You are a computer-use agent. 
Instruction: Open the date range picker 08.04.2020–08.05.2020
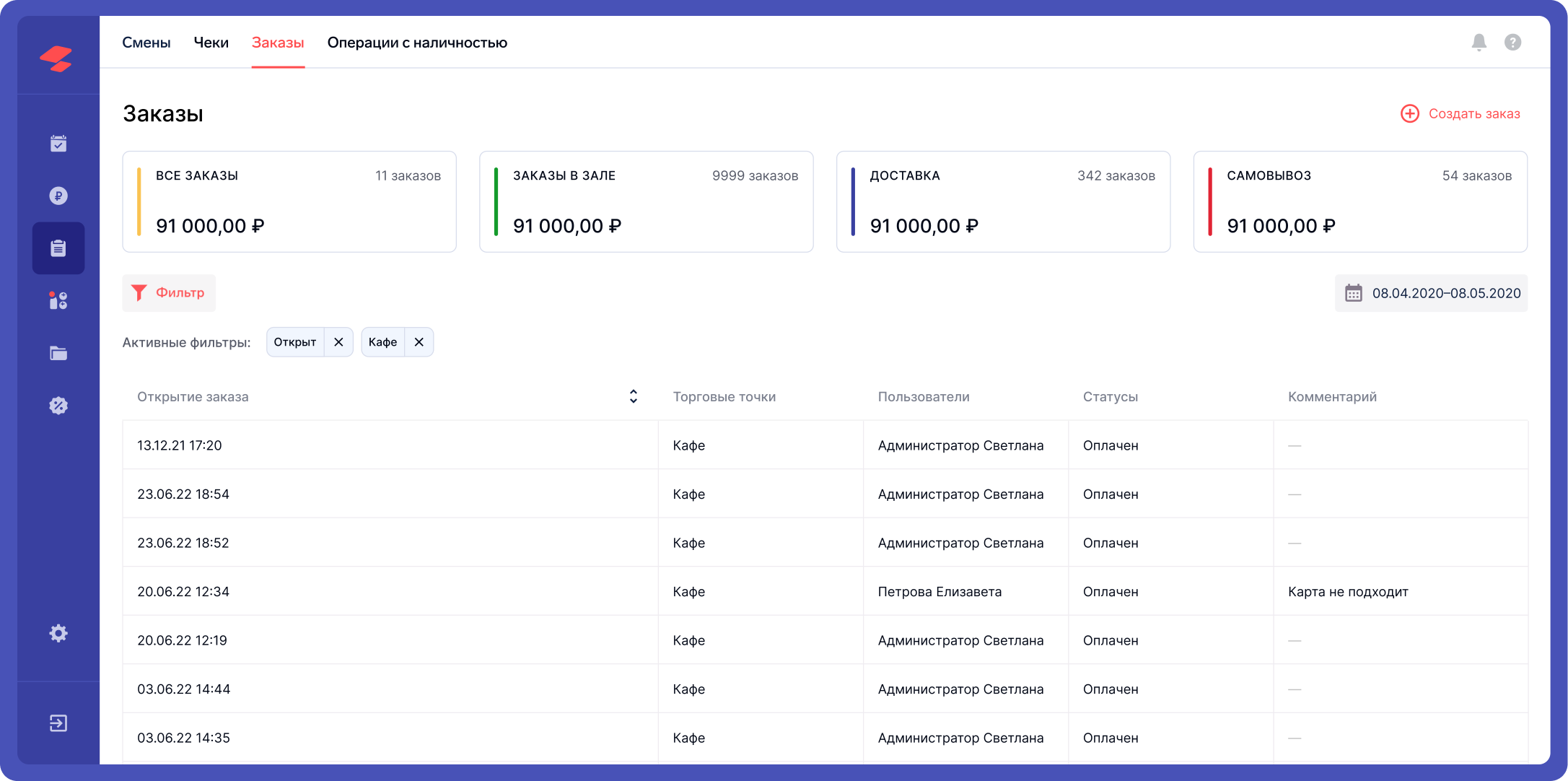pyautogui.click(x=1431, y=293)
